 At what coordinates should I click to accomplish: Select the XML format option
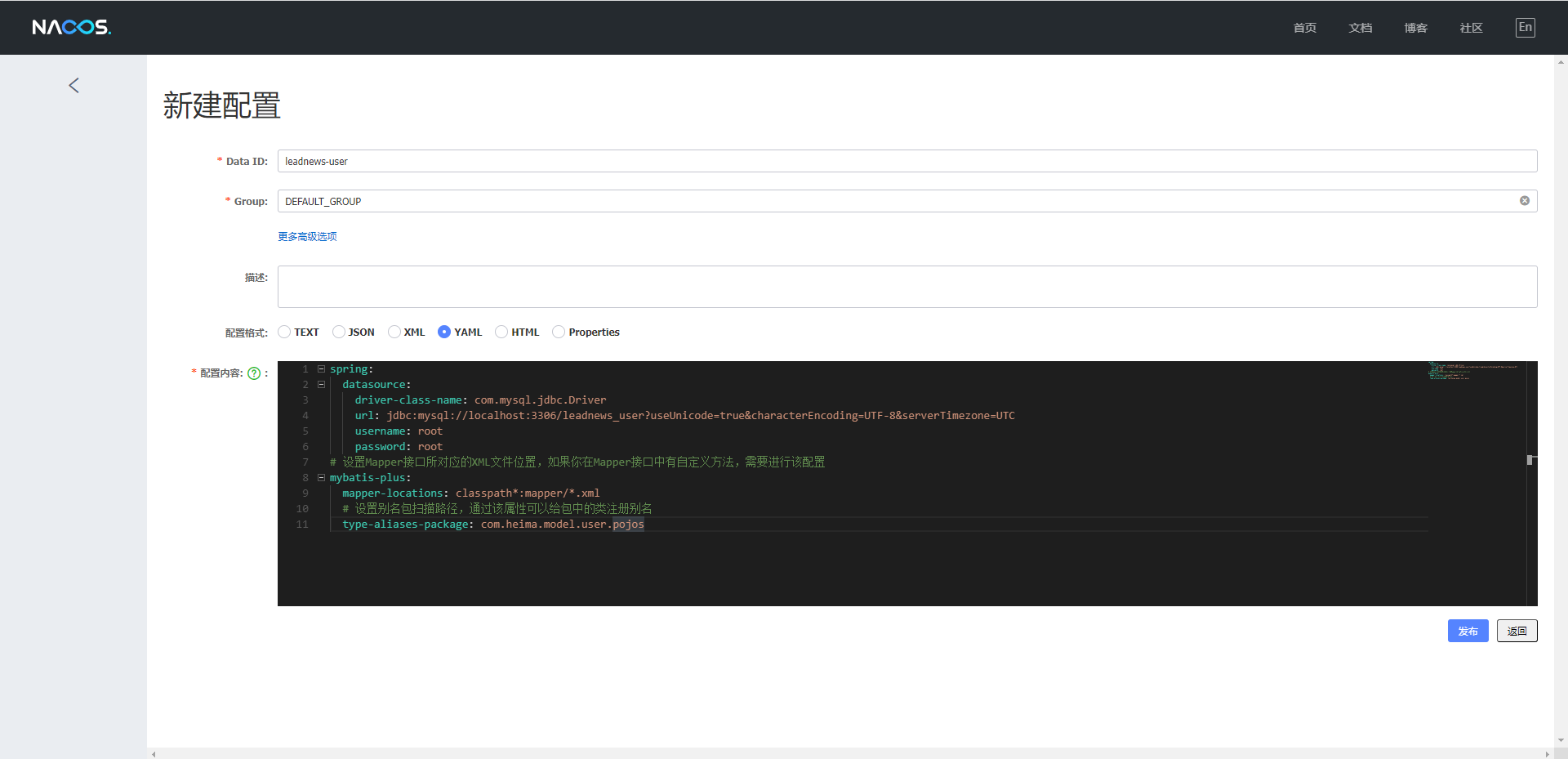click(394, 332)
